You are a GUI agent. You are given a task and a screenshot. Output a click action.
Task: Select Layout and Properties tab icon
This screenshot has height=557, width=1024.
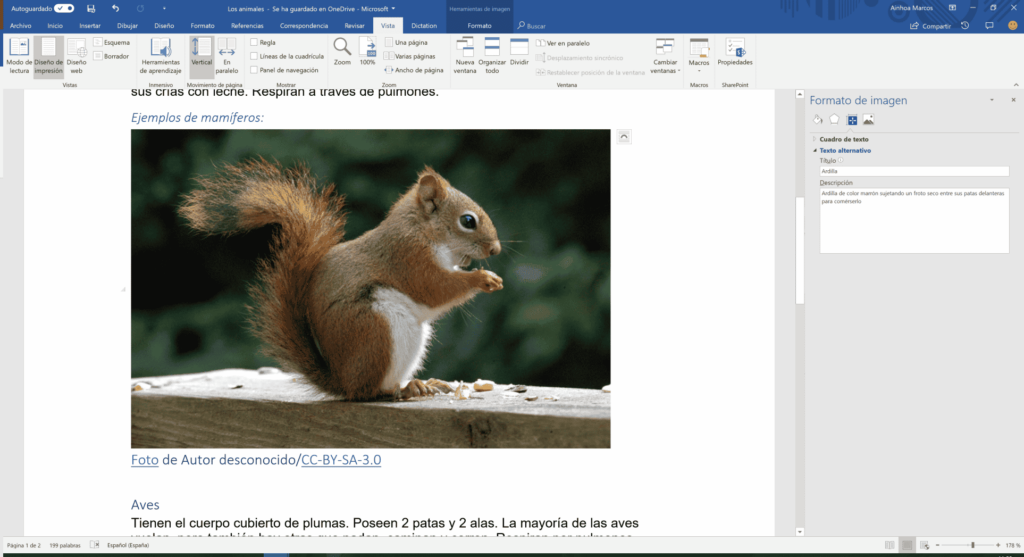tap(852, 119)
